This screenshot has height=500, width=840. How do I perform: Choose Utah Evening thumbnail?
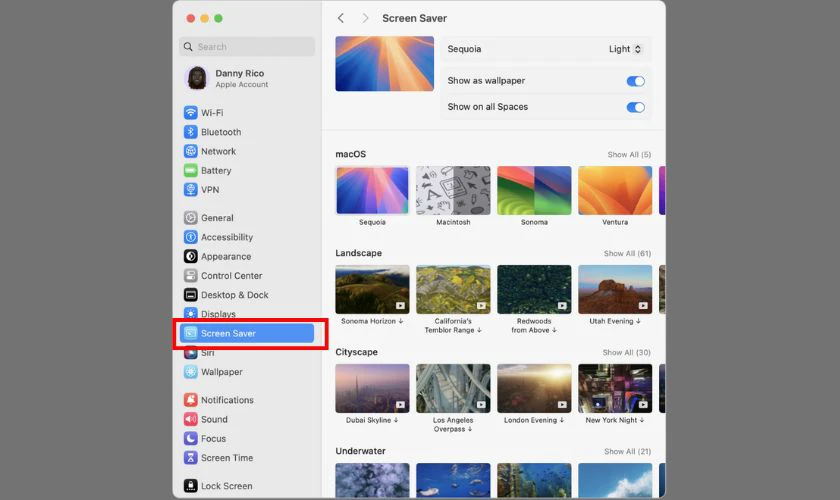point(615,289)
